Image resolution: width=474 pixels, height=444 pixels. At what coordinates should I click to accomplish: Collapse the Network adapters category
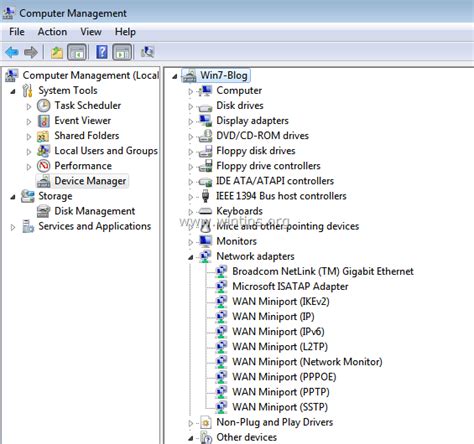(x=191, y=257)
